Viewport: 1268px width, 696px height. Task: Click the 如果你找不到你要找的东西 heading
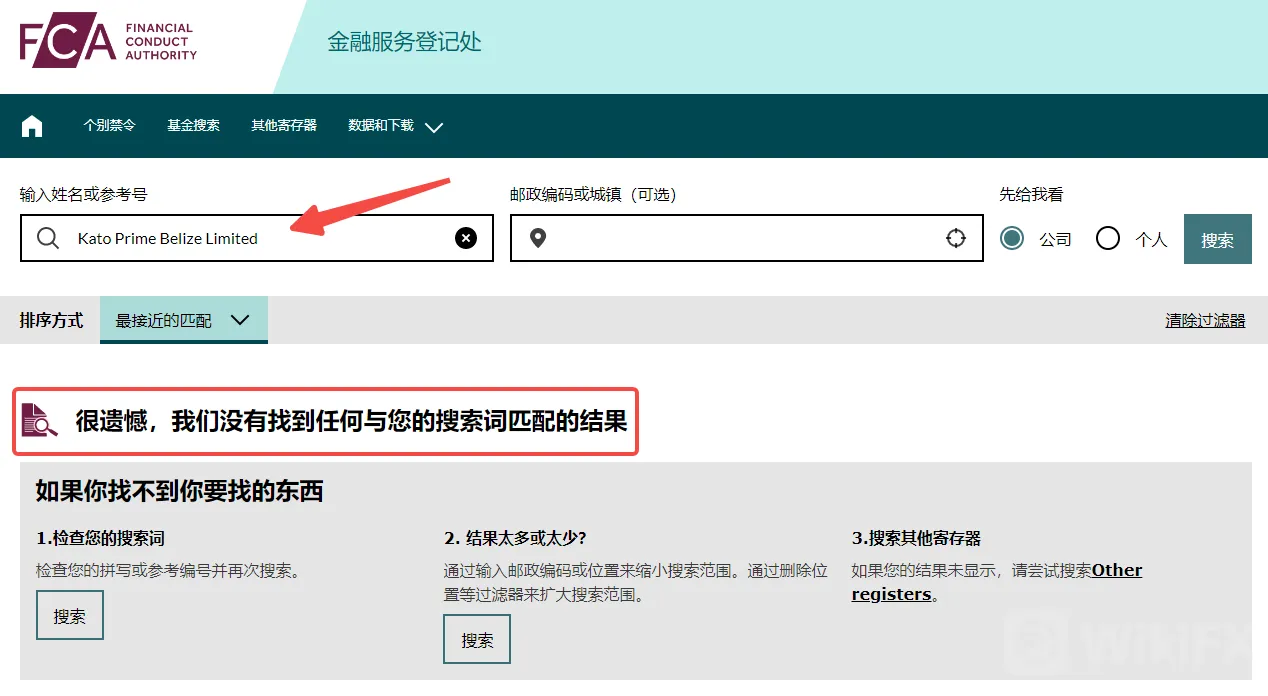180,491
